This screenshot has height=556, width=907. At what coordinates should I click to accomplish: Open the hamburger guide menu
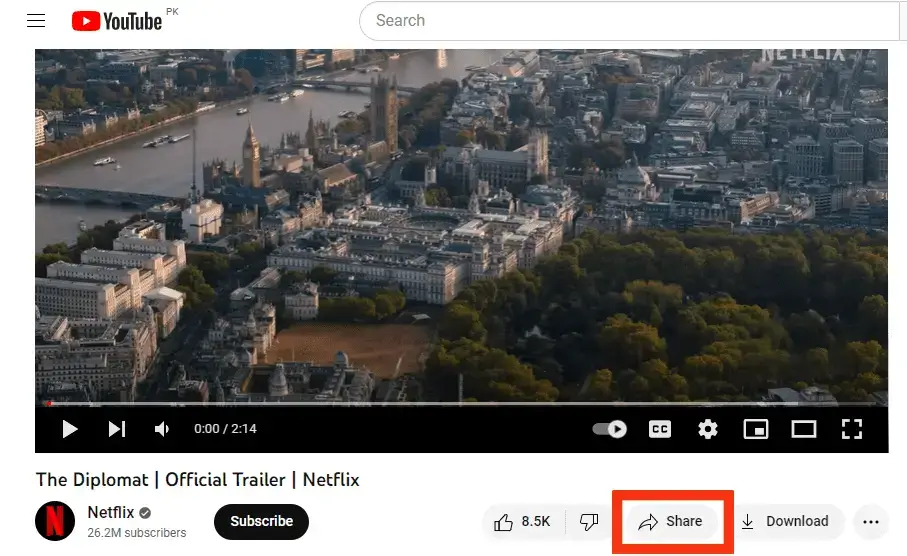[36, 21]
